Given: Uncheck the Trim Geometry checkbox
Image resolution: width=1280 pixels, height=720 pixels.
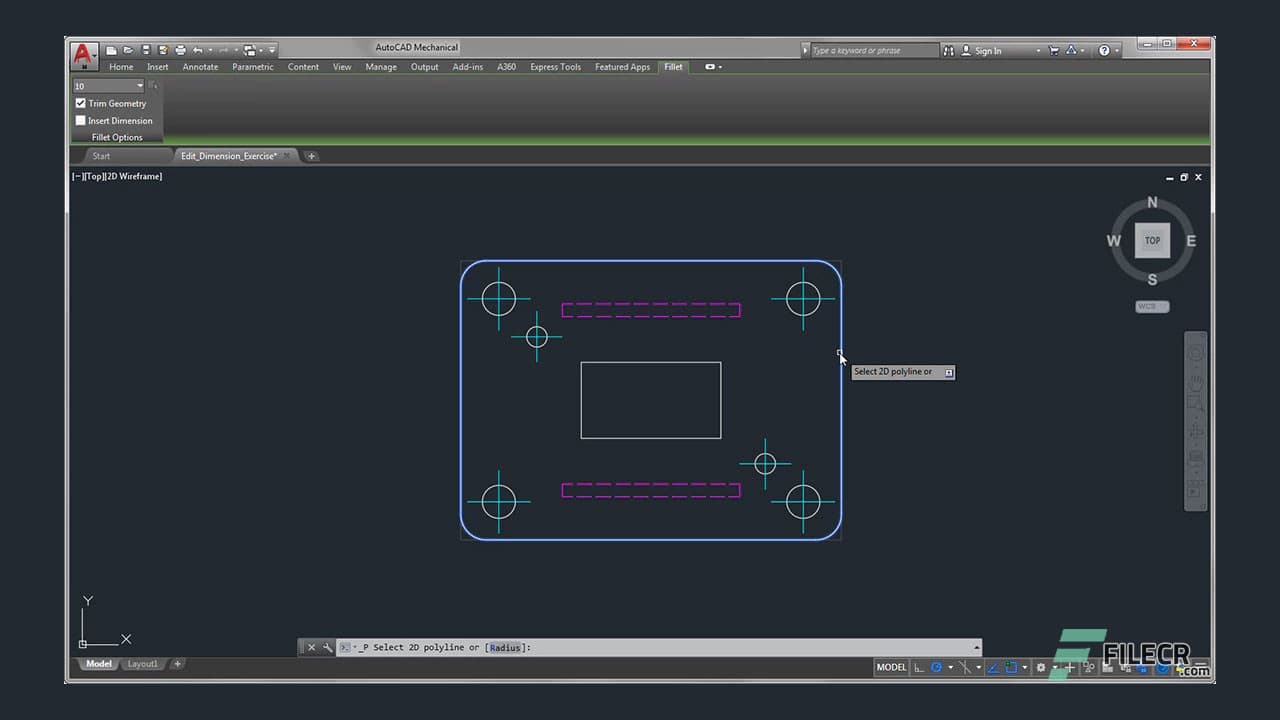Looking at the screenshot, I should tap(80, 103).
